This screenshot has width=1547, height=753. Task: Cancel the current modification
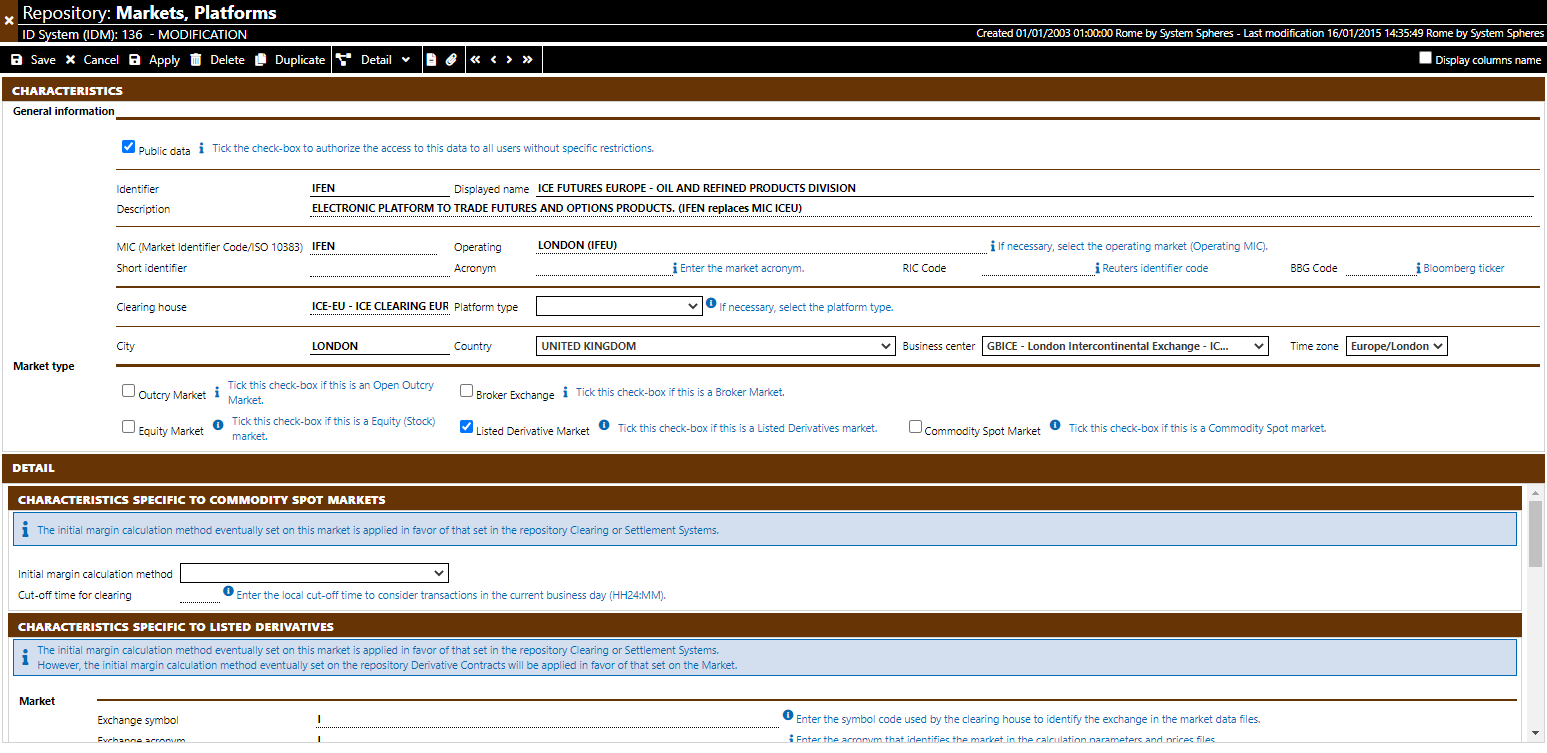pos(92,60)
